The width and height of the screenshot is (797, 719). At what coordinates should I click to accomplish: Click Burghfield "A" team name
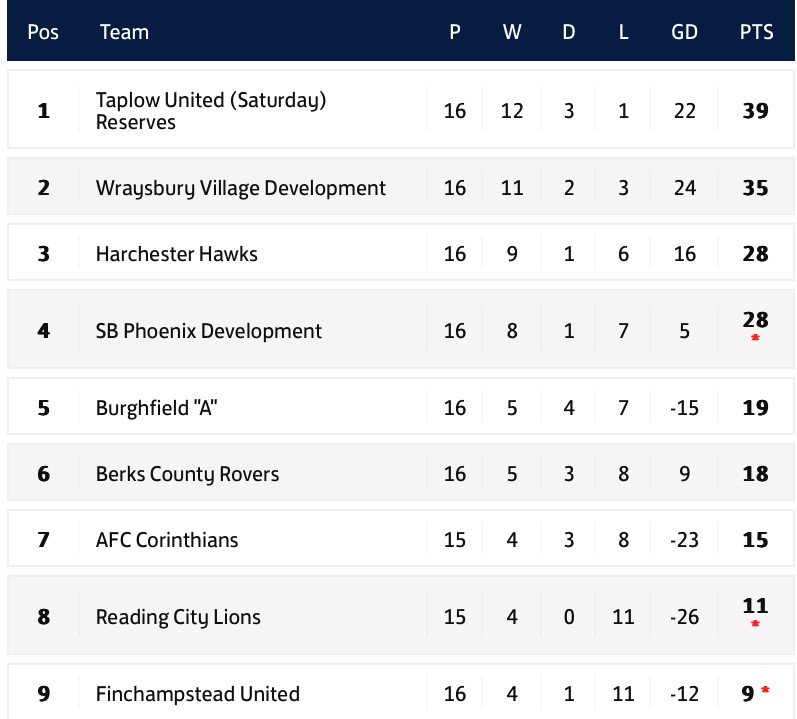point(156,408)
